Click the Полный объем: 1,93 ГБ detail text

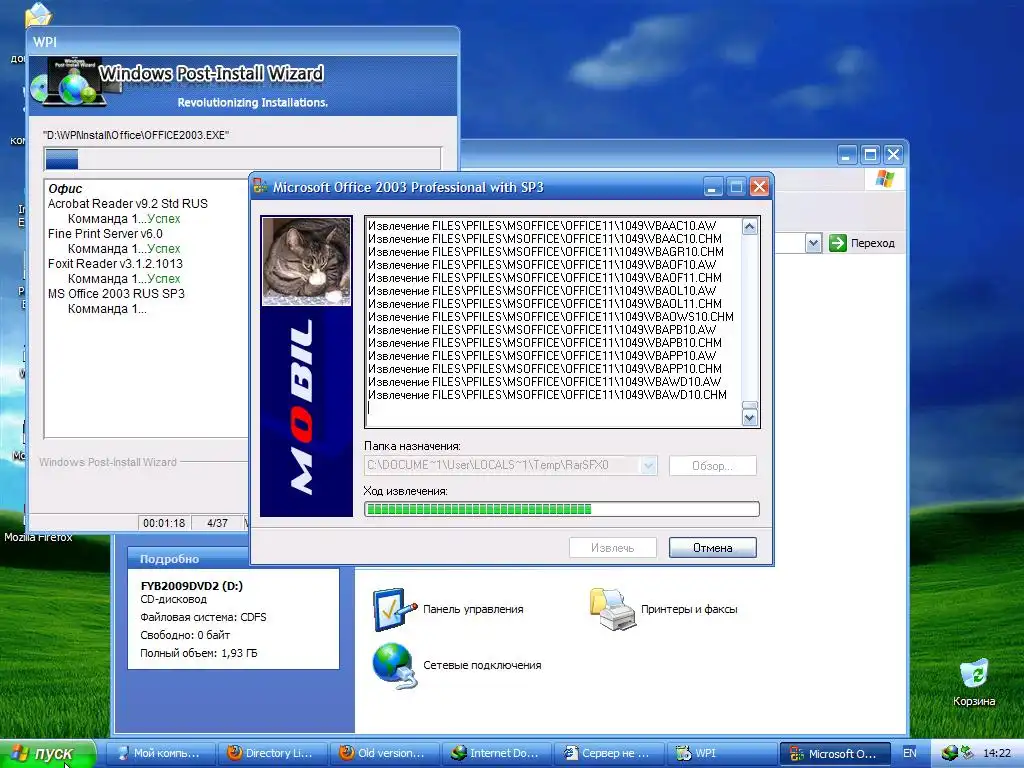pos(199,653)
